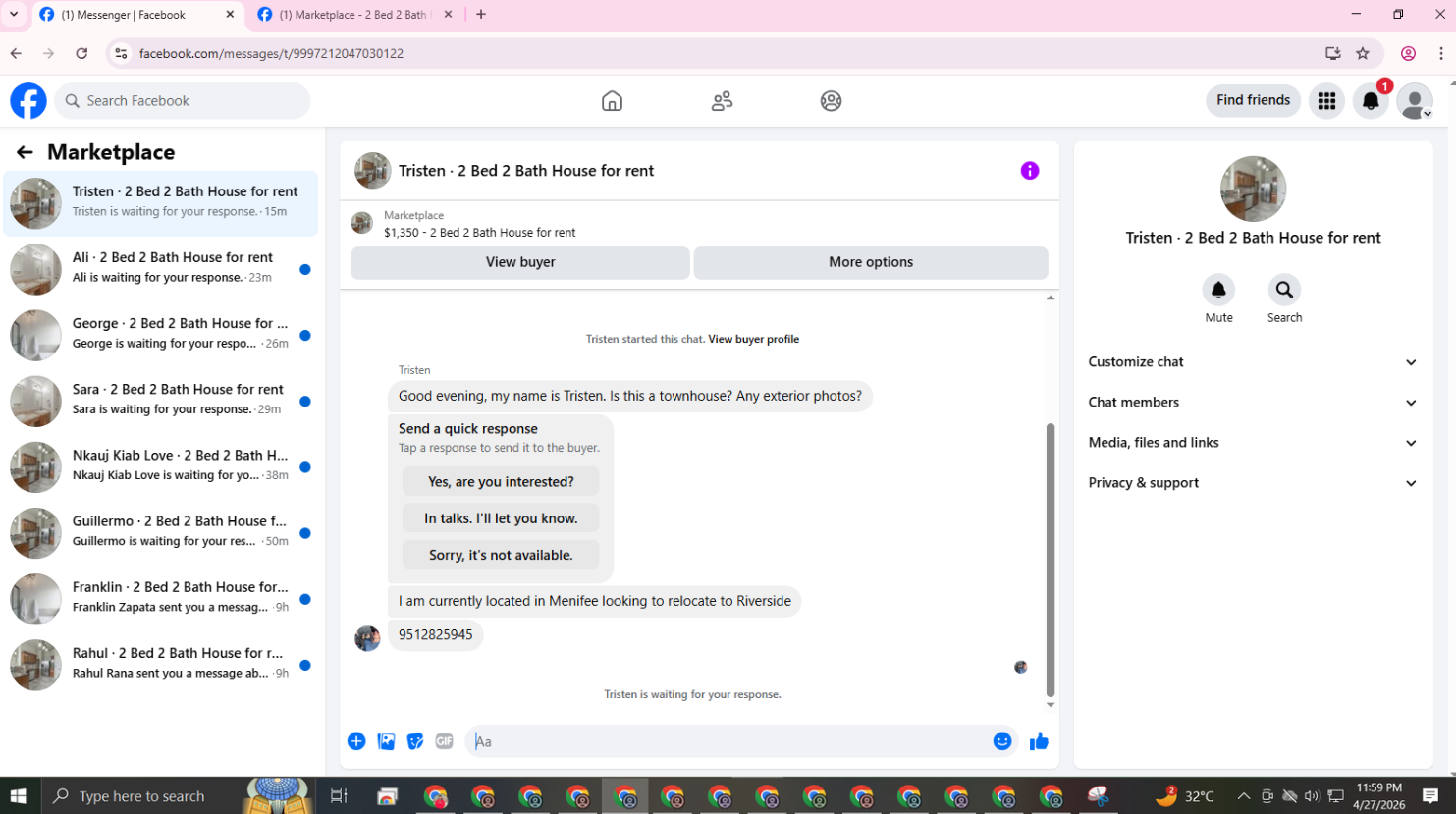Open Chrome tab search dropdown

pos(14,15)
